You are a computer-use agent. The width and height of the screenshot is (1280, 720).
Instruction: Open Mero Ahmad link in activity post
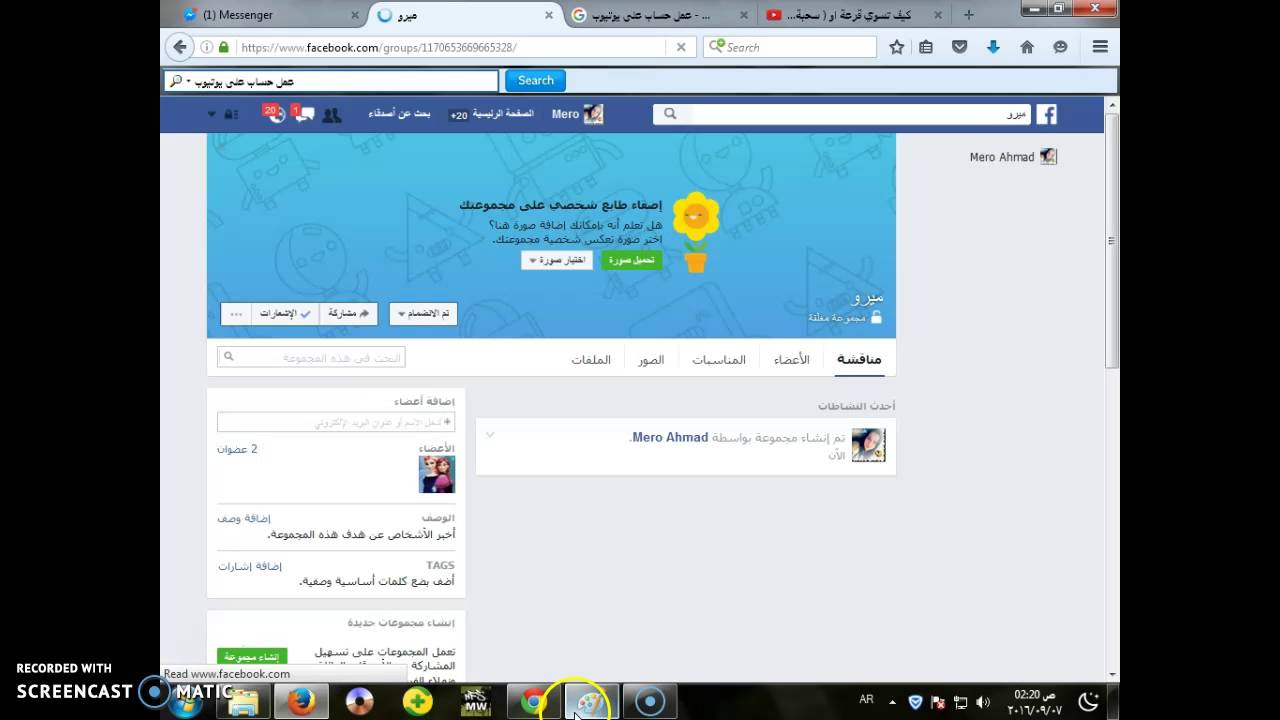click(670, 437)
